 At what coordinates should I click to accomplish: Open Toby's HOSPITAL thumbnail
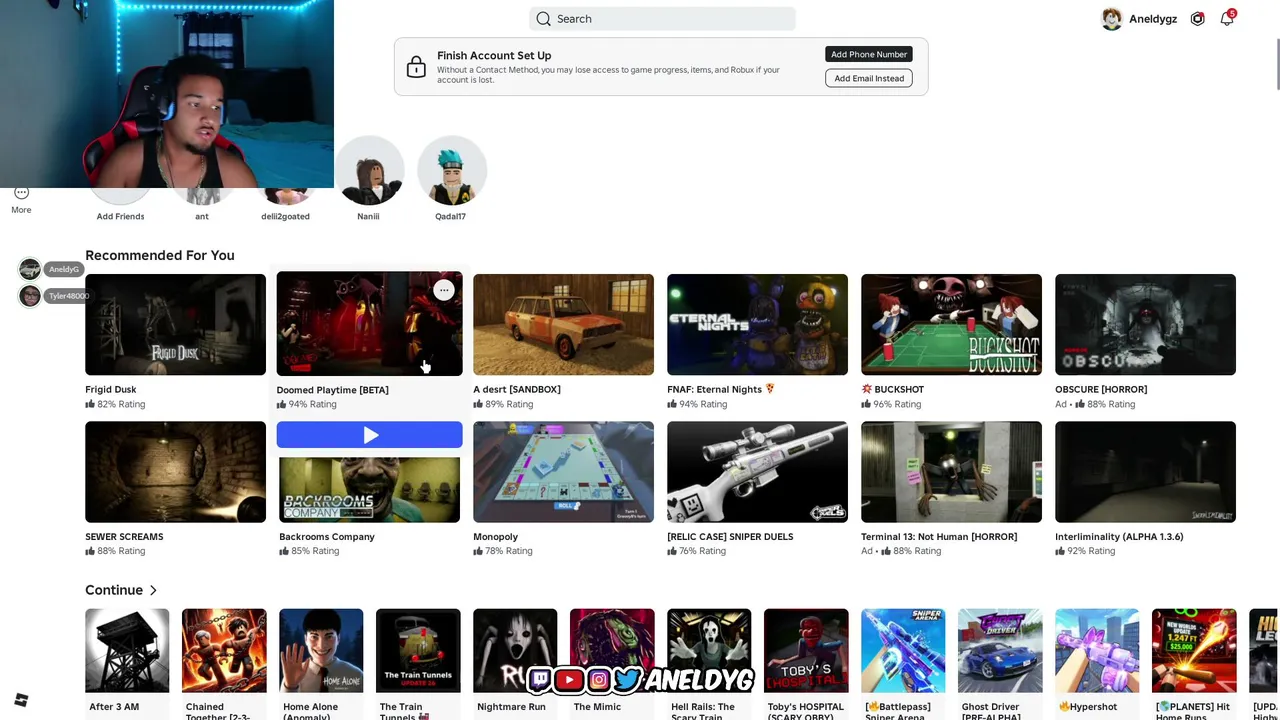click(806, 650)
